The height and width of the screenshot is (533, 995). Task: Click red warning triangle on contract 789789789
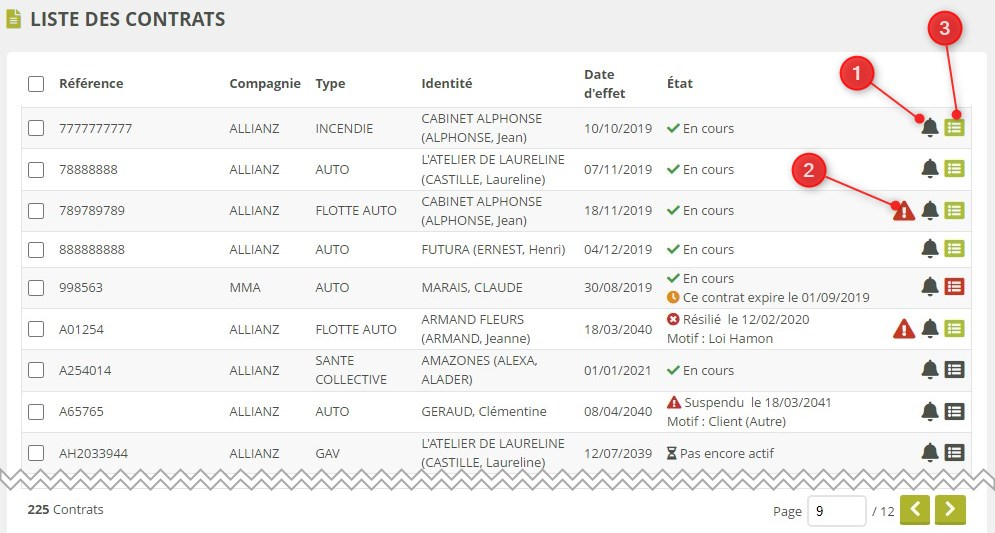(903, 211)
